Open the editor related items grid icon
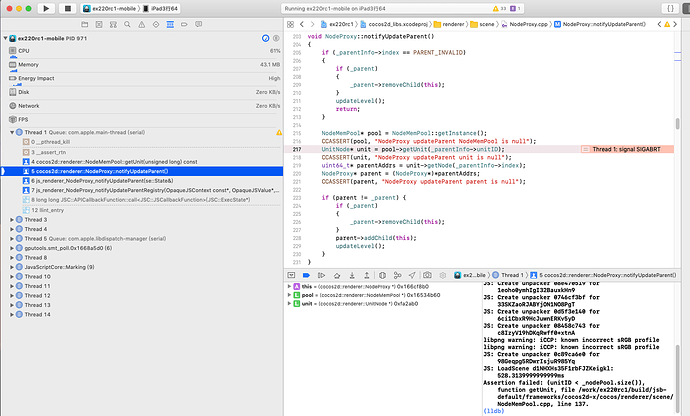690x416 pixels. click(x=290, y=24)
